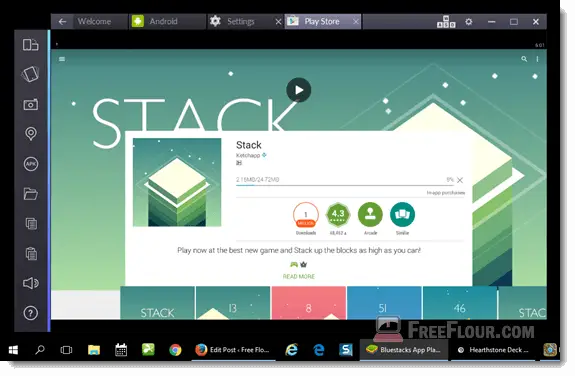
Task: Close the Settings tab
Action: coord(278,22)
